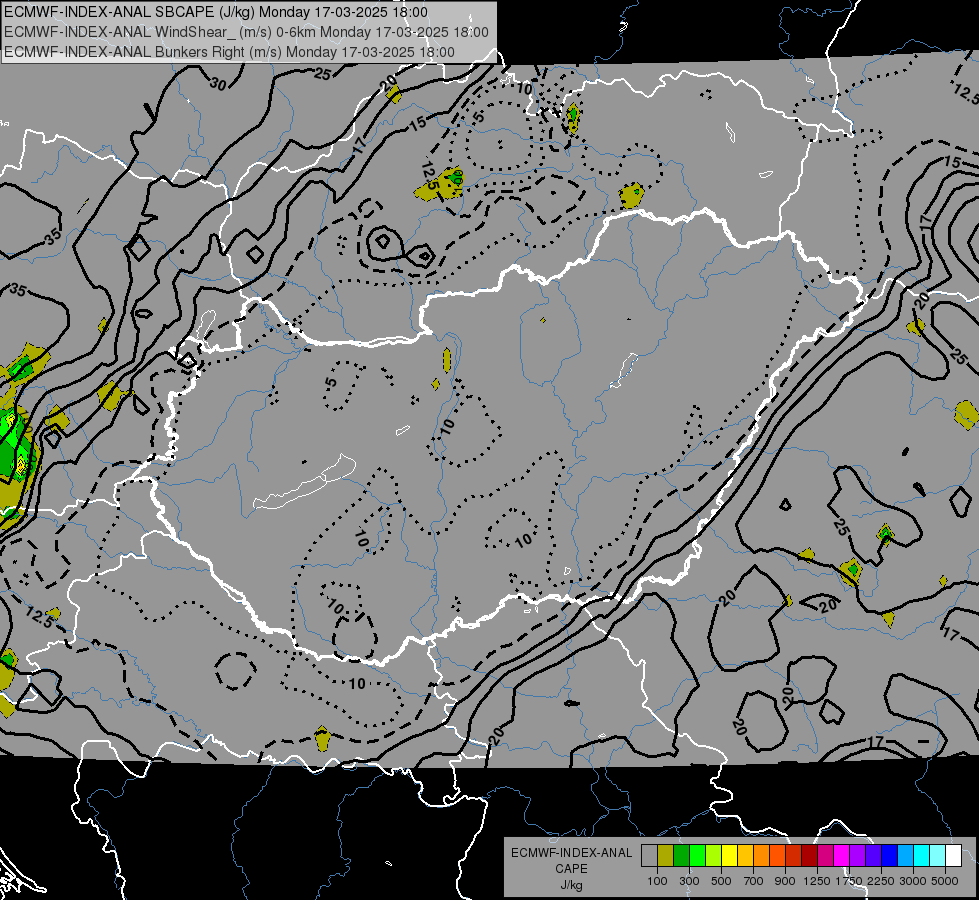The width and height of the screenshot is (979, 900).
Task: Select the bright cyan legend swatch
Action: (x=922, y=855)
